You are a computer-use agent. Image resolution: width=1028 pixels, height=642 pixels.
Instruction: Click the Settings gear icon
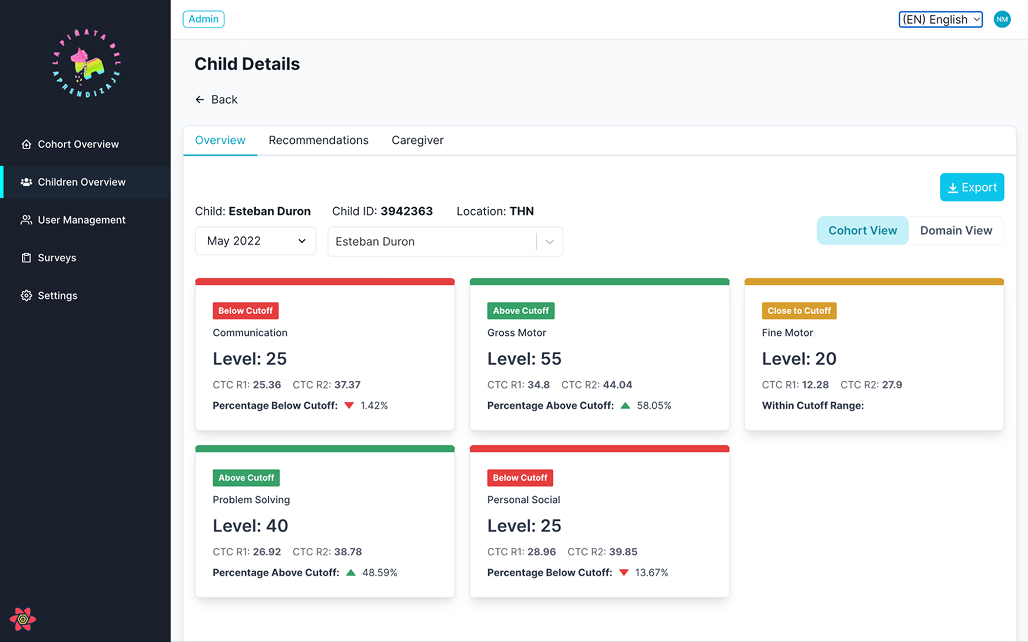(27, 296)
